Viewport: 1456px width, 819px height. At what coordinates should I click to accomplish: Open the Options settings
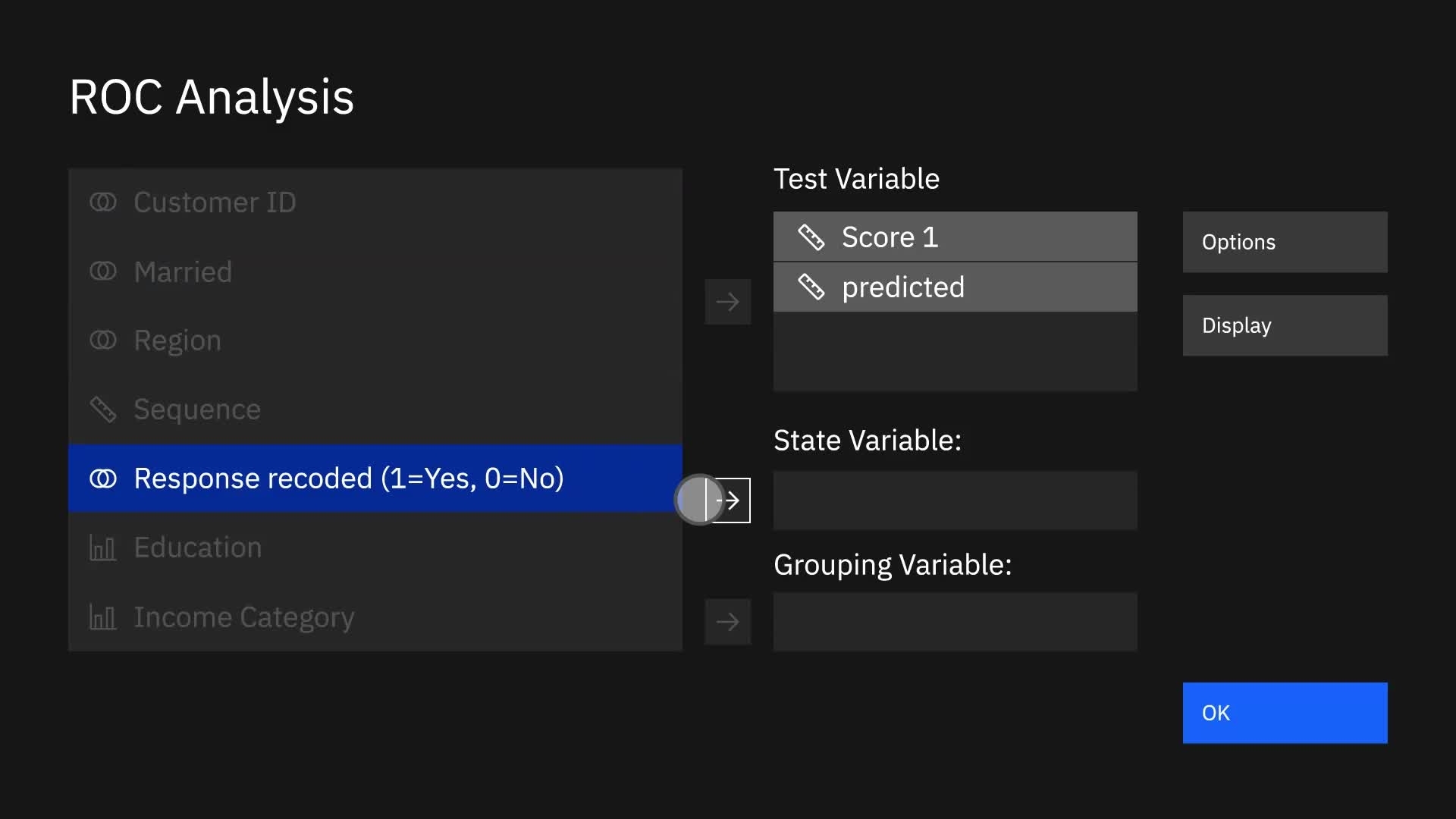point(1285,242)
